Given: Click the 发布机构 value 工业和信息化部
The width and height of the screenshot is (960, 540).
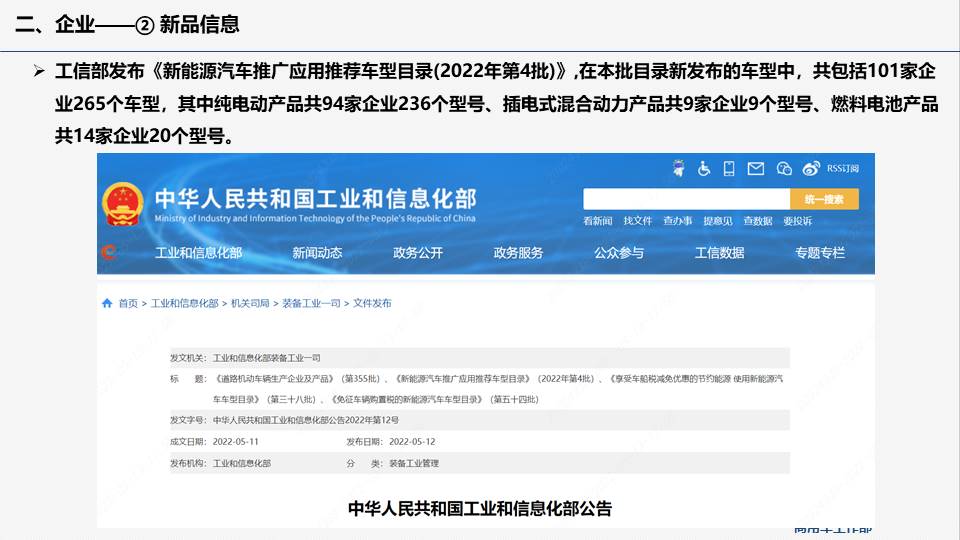Looking at the screenshot, I should [x=242, y=463].
